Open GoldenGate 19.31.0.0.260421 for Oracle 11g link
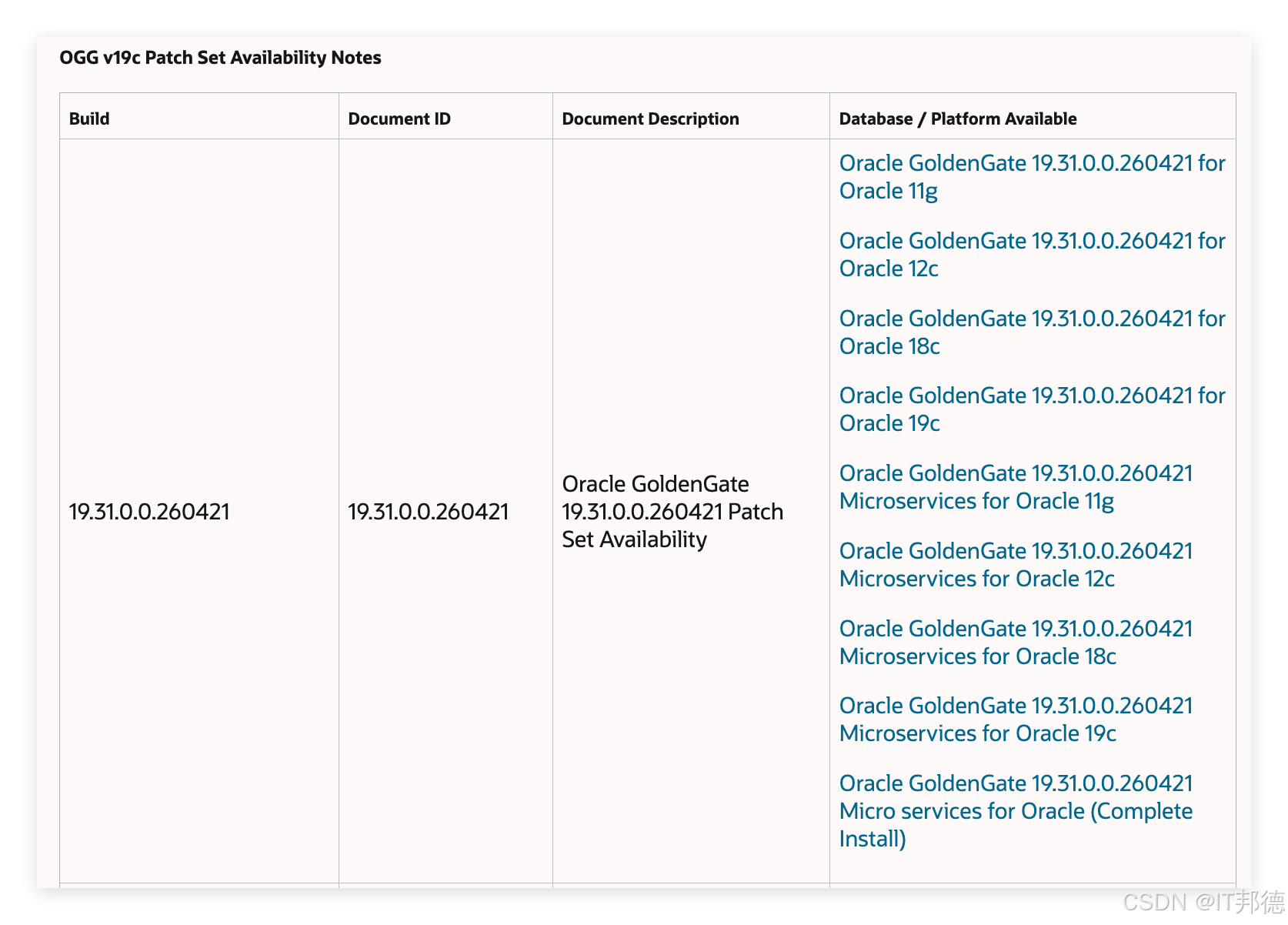The image size is (1288, 925). click(1032, 177)
